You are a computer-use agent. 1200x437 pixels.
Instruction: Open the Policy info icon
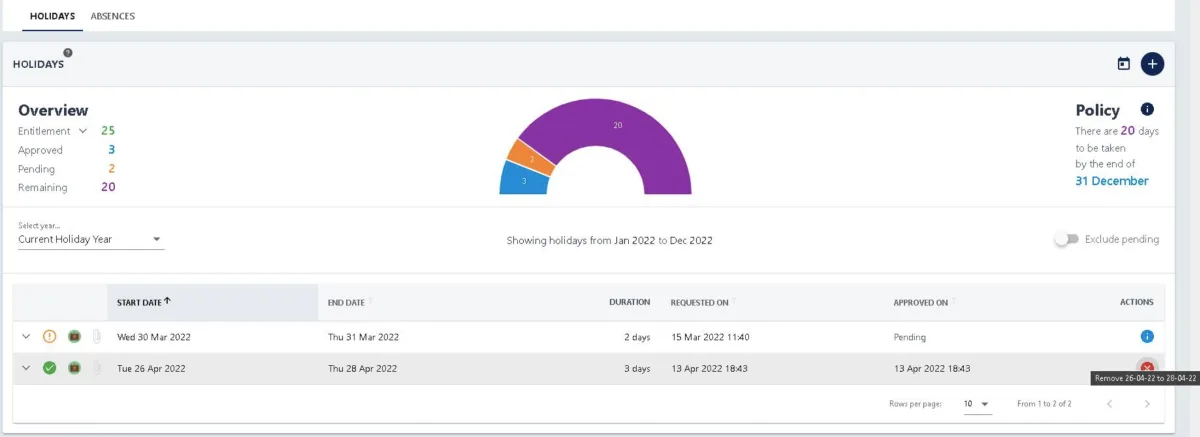coord(1147,109)
